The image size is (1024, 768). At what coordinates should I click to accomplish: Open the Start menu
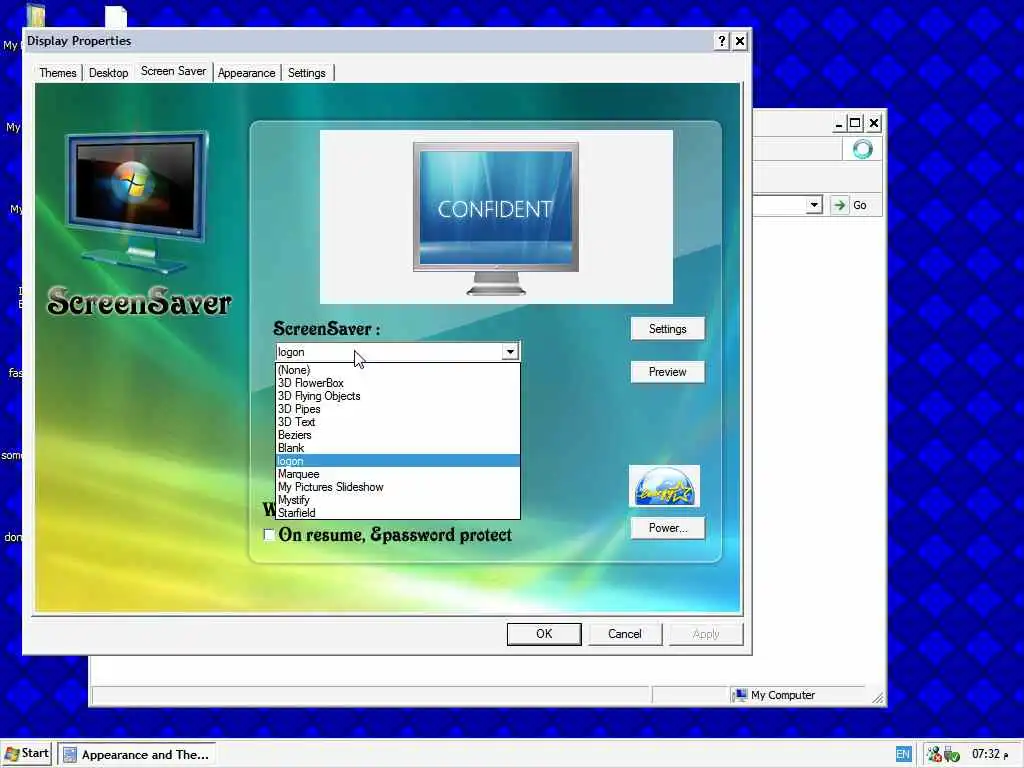[27, 754]
